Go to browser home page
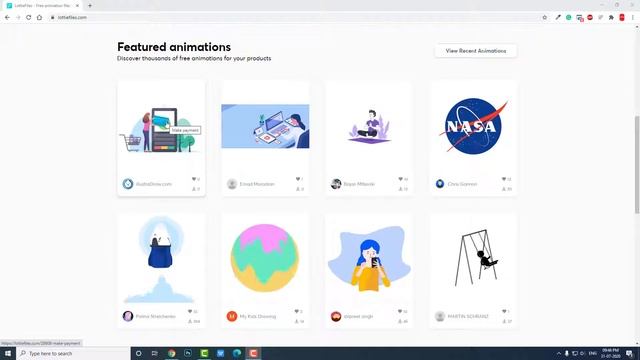Screen dimensions: 640x360 point(39,17)
